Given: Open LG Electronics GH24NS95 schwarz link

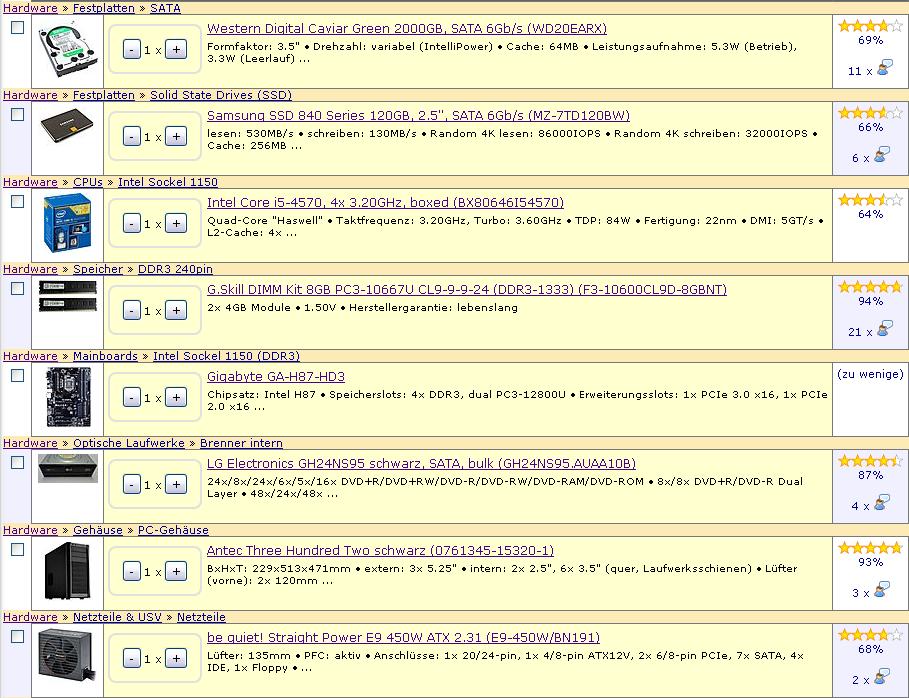Looking at the screenshot, I should [421, 463].
